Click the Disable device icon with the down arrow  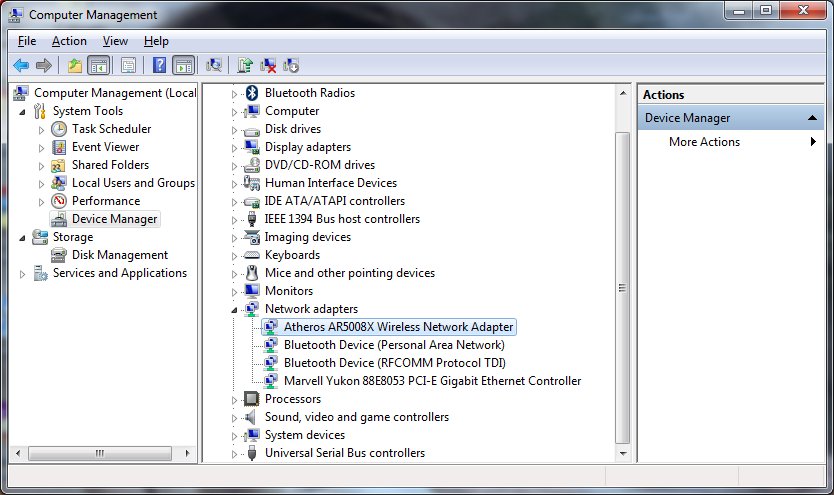tap(291, 65)
